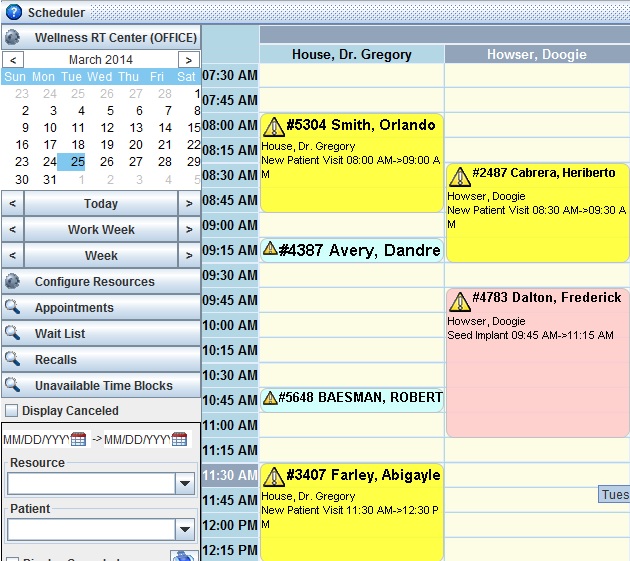This screenshot has height=561, width=630.
Task: Go to next month in mini calendar
Action: pos(188,60)
